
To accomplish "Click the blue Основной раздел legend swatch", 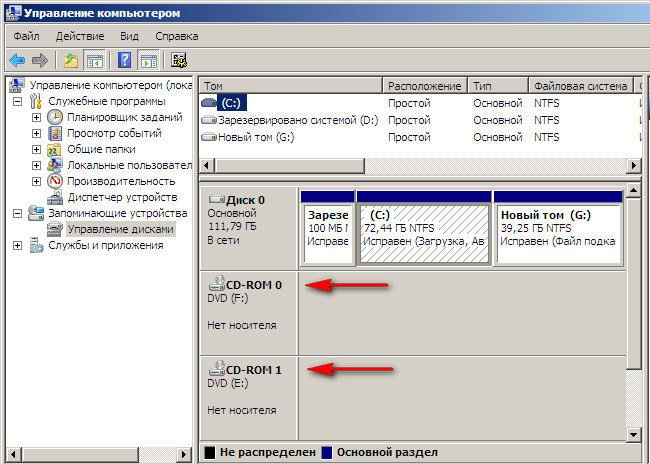I will click(x=328, y=452).
